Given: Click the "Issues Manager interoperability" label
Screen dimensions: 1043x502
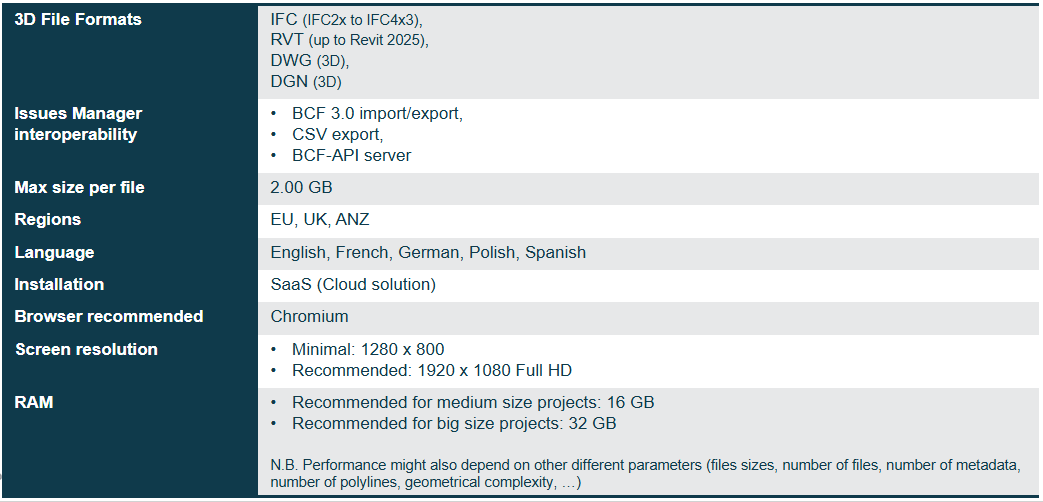Looking at the screenshot, I should (x=78, y=124).
